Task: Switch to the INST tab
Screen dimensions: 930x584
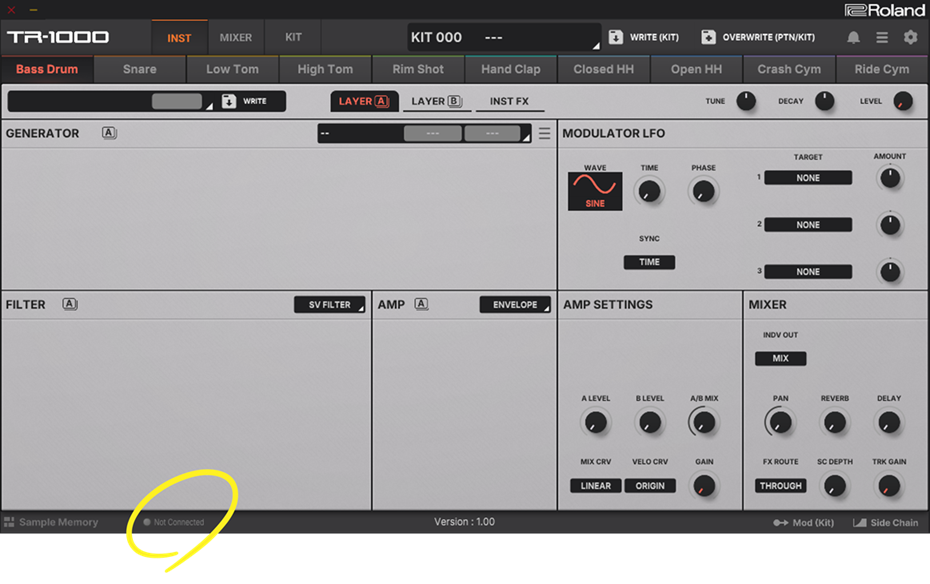Action: (179, 37)
